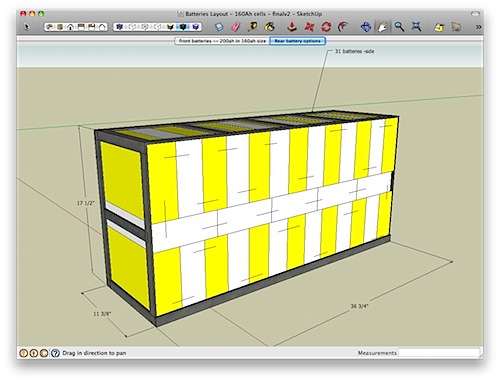Click the 'Drag in direction to pan' hint

[94, 353]
